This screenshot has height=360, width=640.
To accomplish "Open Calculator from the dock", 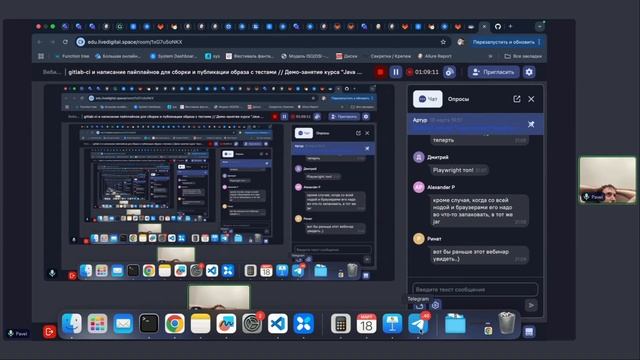I will click(x=341, y=324).
